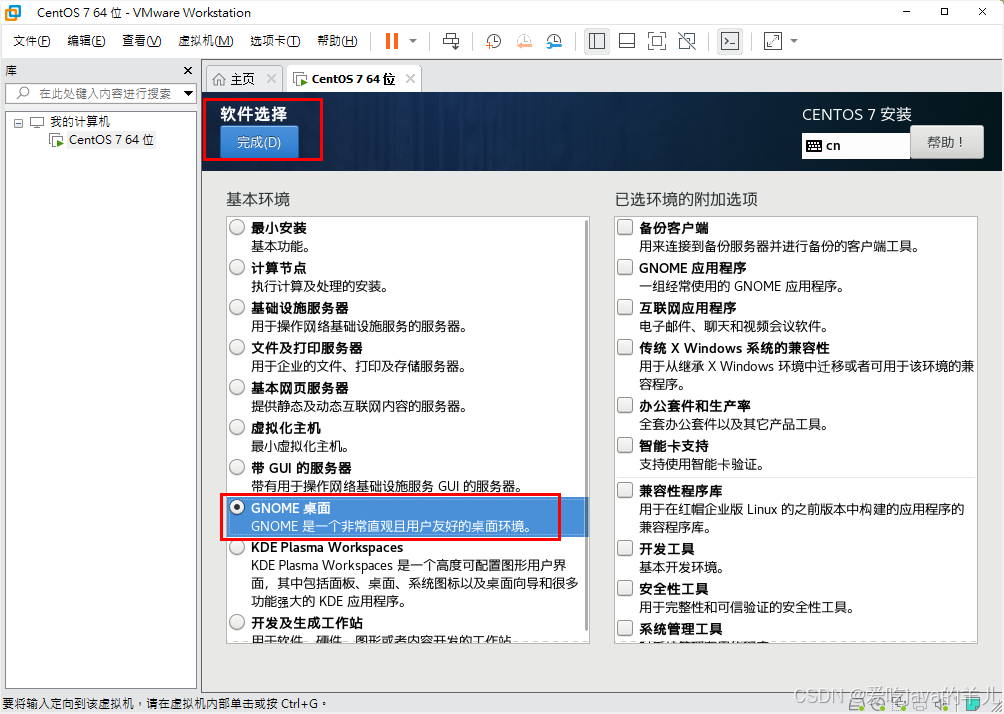Screen dimensions: 1004x714
Task: Select CentOS 7 64 位 in library tree
Action: coord(111,140)
